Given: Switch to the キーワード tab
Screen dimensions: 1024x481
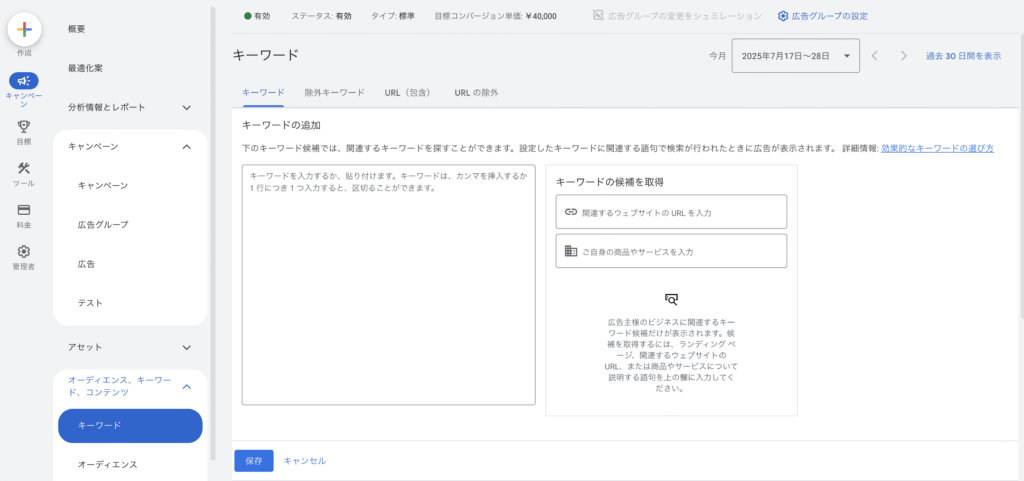Looking at the screenshot, I should tap(263, 93).
